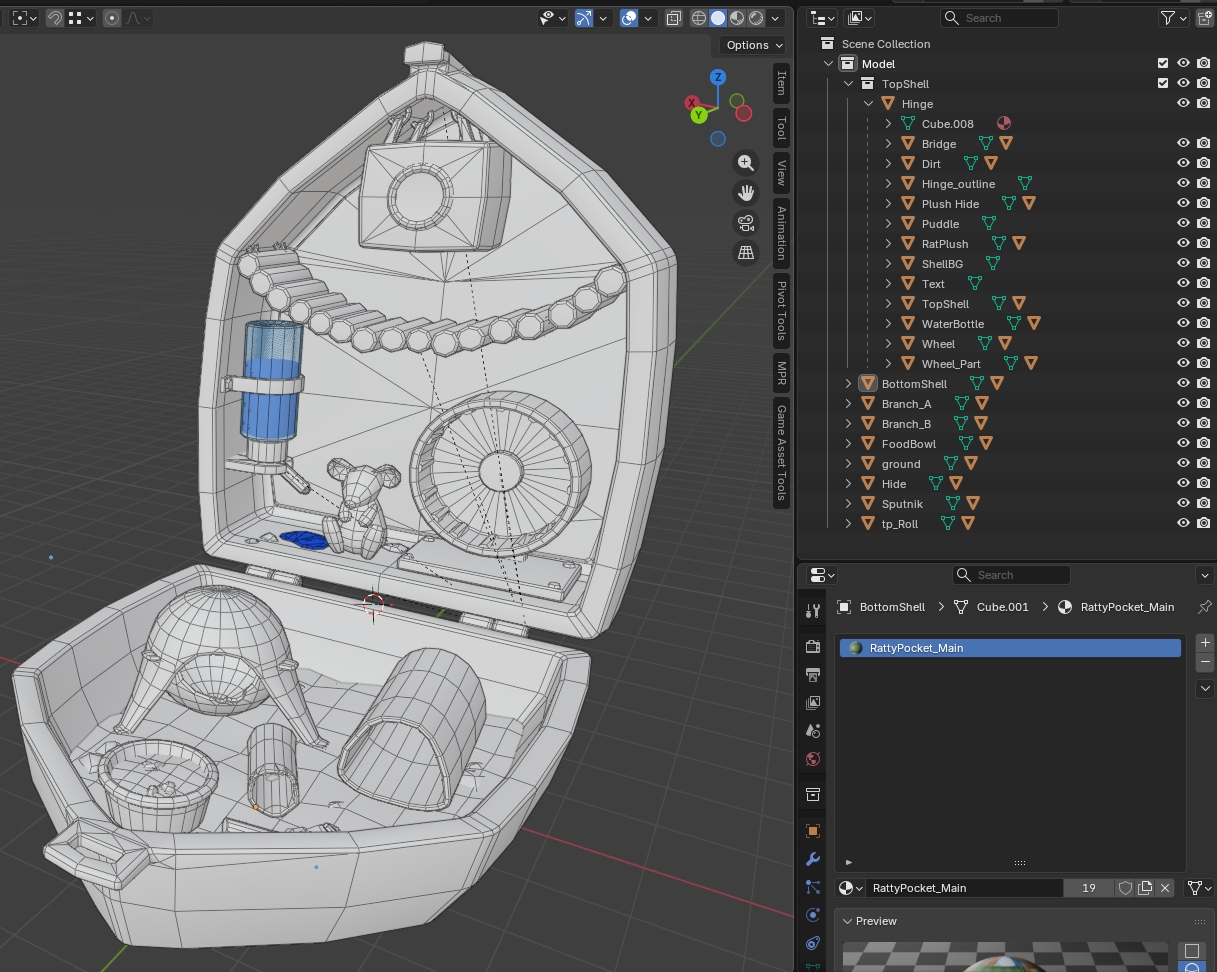Image resolution: width=1217 pixels, height=972 pixels.
Task: Click the pan view hand icon
Action: pos(745,193)
